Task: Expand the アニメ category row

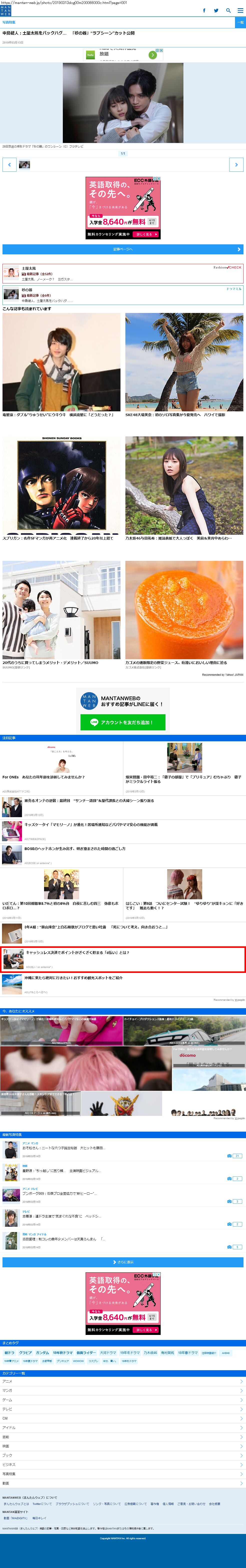Action: point(123,1381)
